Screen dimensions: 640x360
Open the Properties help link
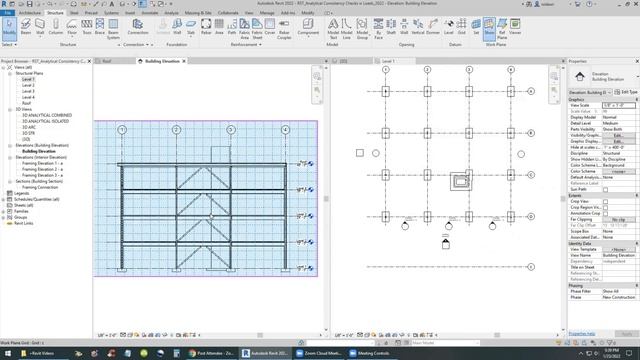(x=582, y=334)
